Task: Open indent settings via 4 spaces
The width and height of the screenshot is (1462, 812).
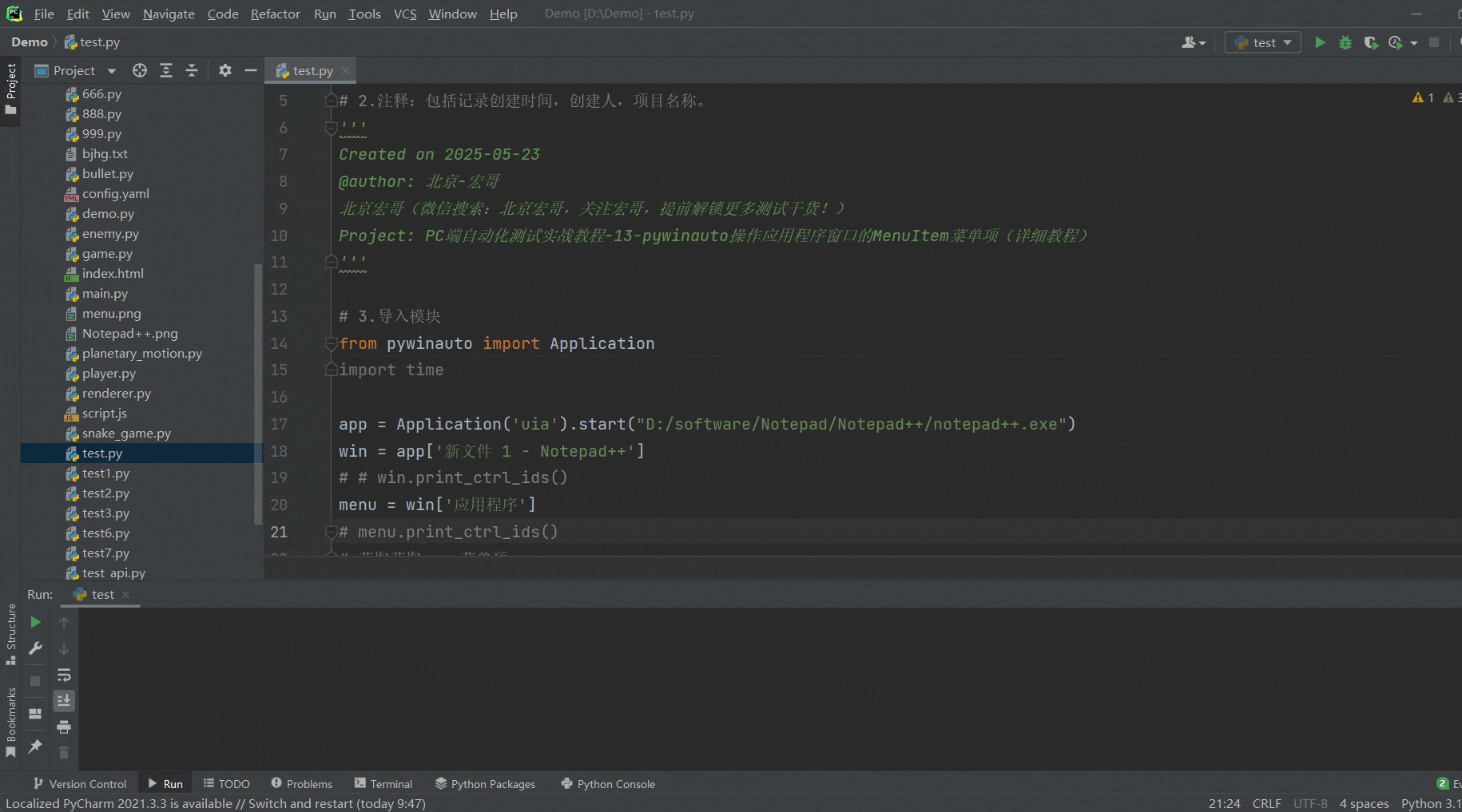Action: pos(1364,803)
